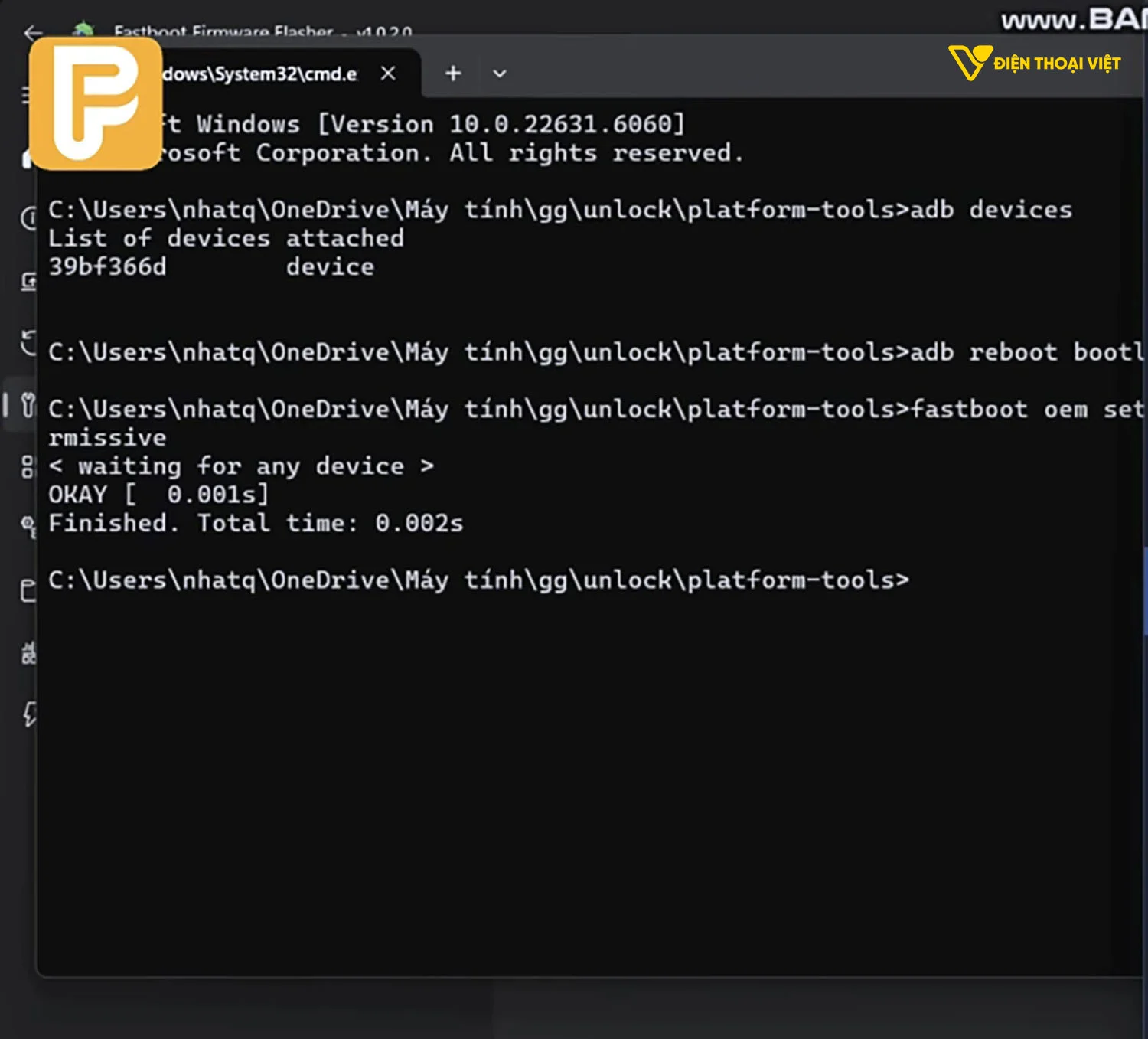Open the flash/install panel icon

[28, 281]
